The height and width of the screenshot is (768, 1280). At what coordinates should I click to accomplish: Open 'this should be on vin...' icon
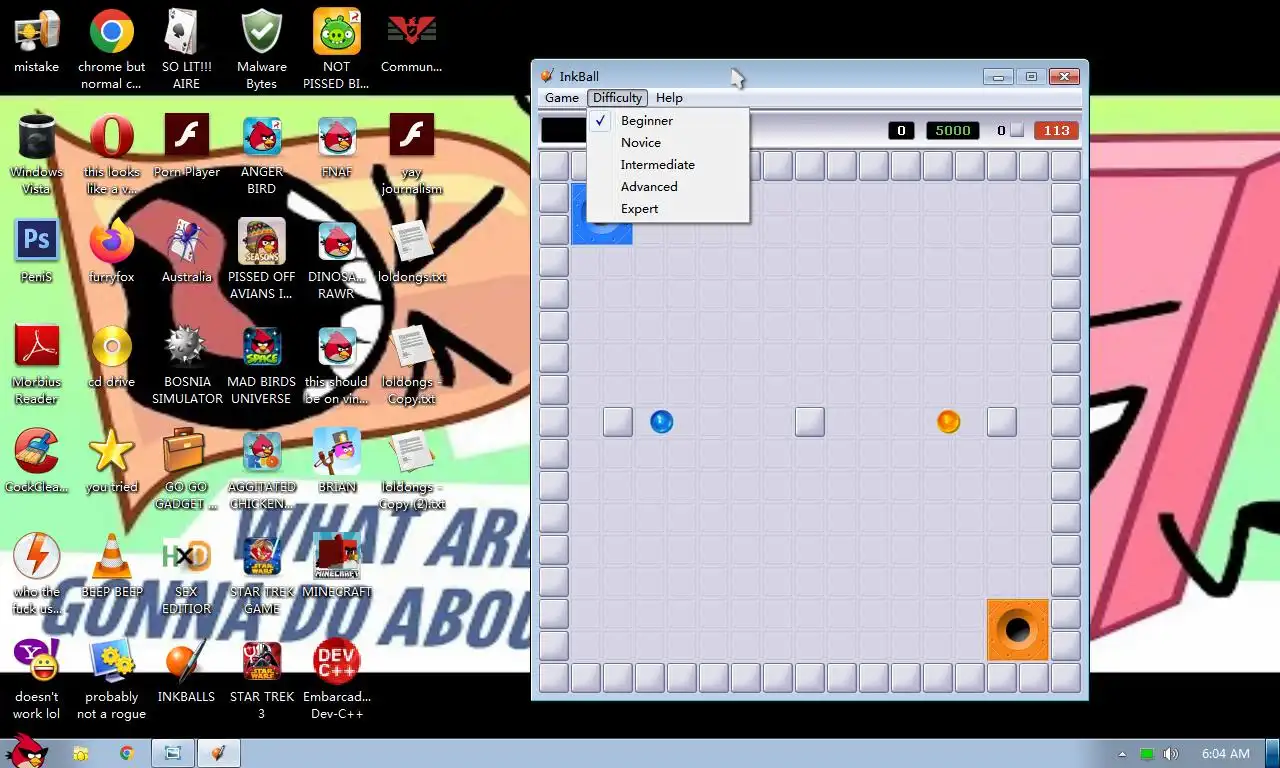click(337, 363)
